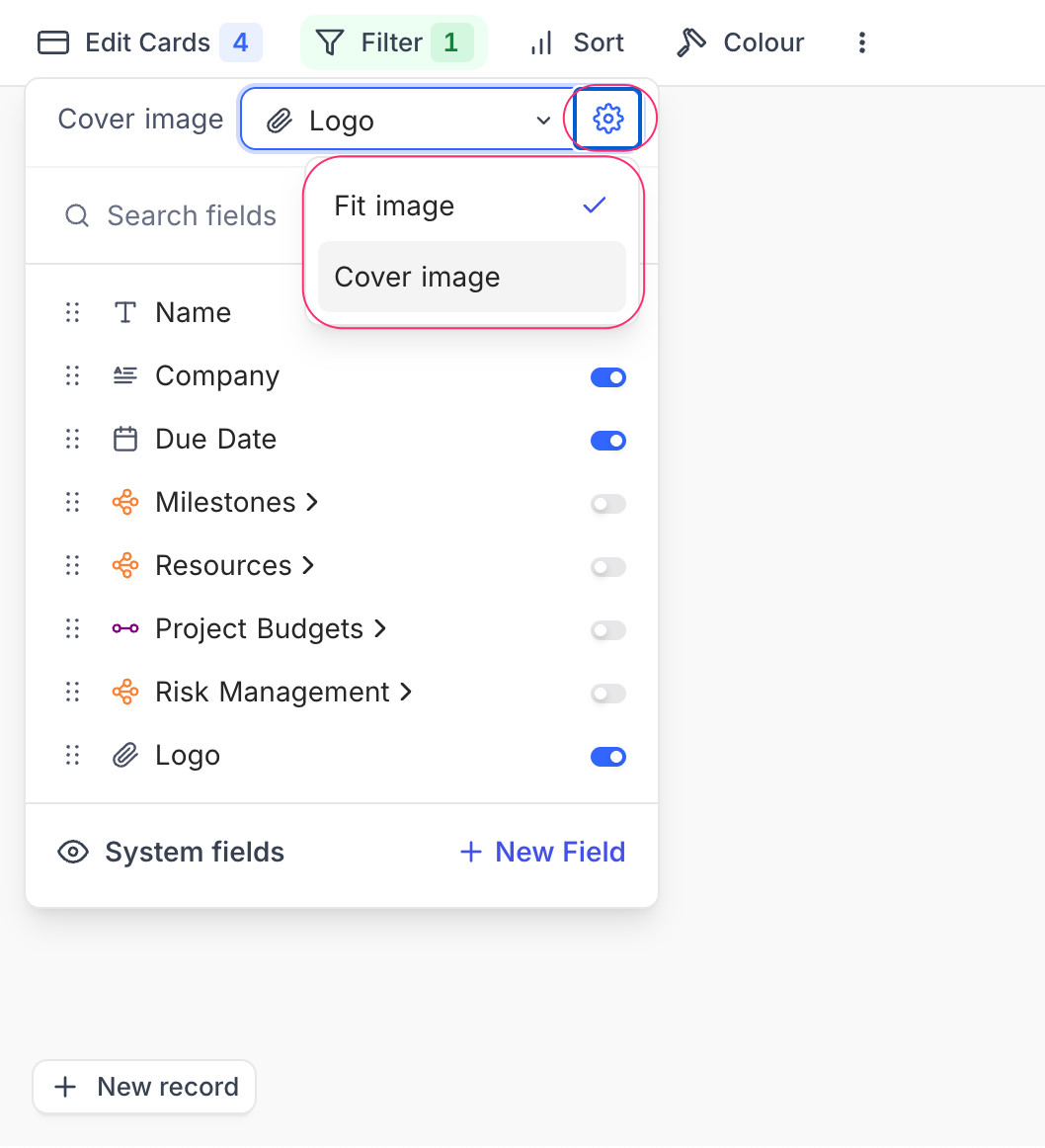This screenshot has height=1148, width=1045.
Task: Click the Colour paintbrush icon
Action: pos(690,41)
